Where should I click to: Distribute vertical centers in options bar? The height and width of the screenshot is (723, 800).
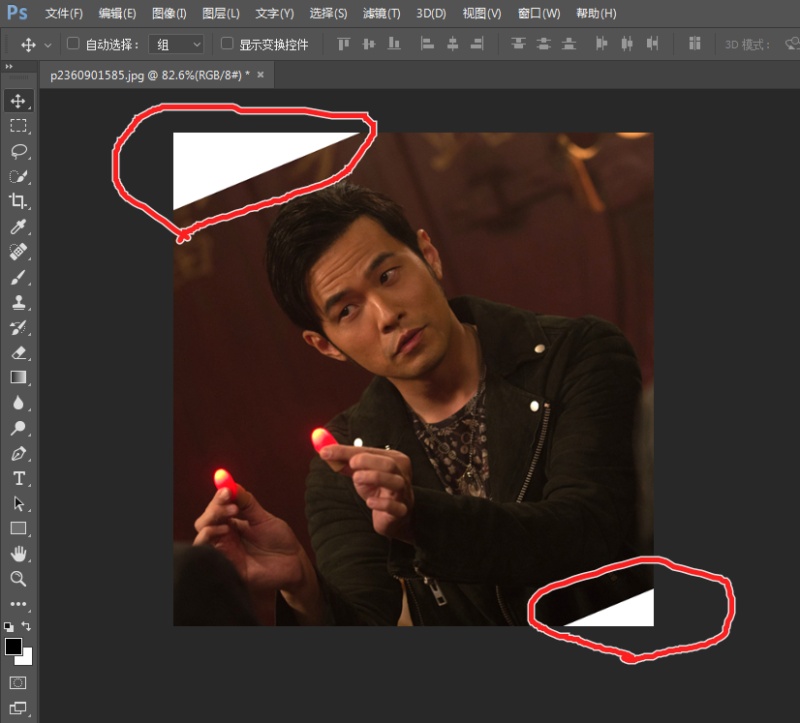click(543, 44)
